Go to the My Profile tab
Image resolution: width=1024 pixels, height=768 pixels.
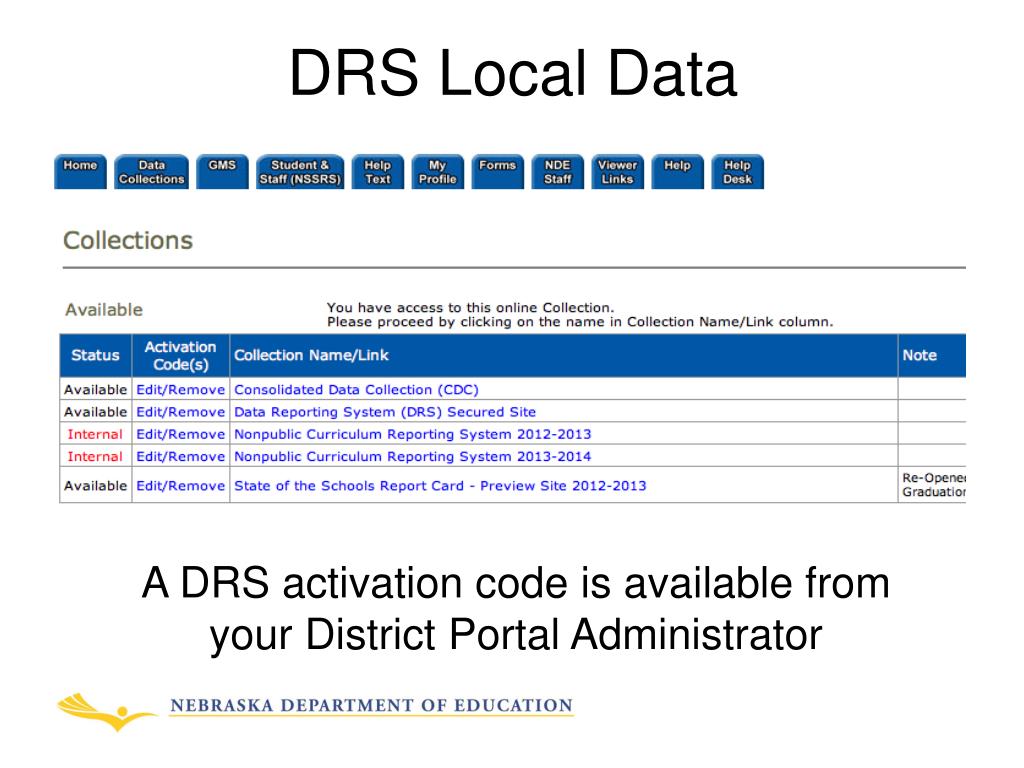pyautogui.click(x=438, y=172)
